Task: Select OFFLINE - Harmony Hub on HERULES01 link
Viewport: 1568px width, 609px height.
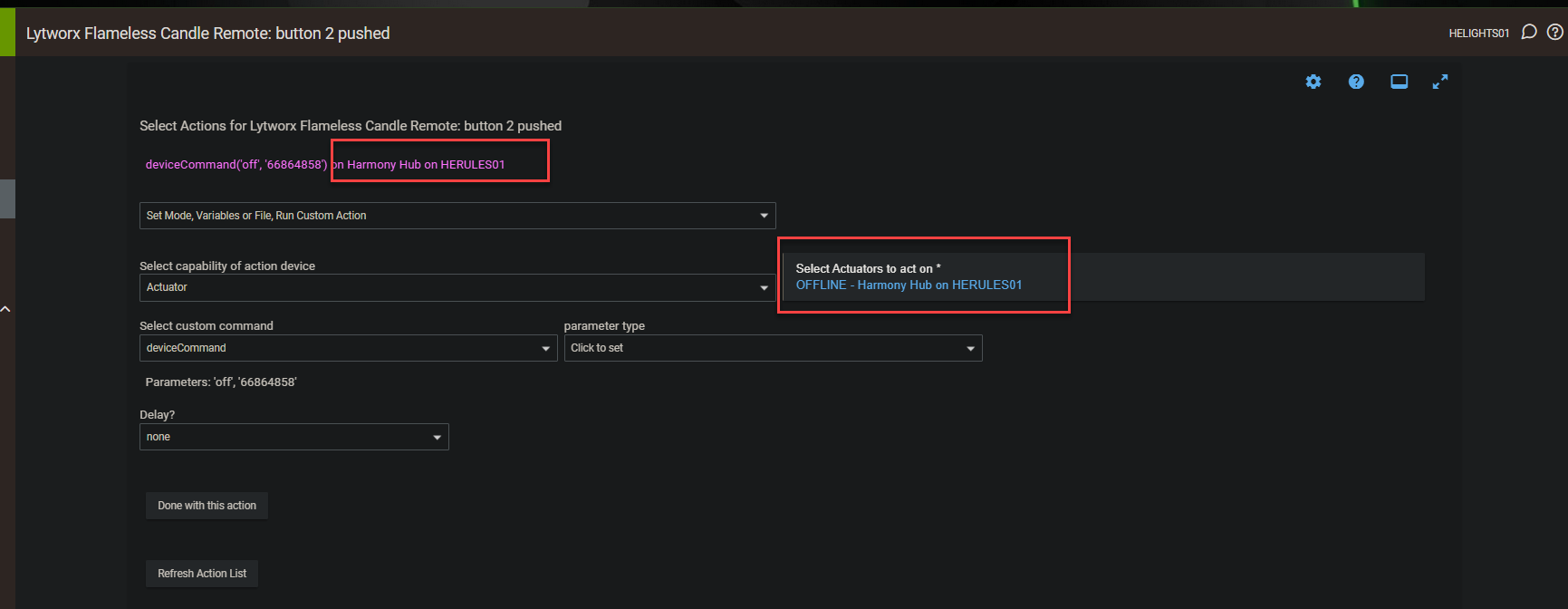Action: (909, 285)
